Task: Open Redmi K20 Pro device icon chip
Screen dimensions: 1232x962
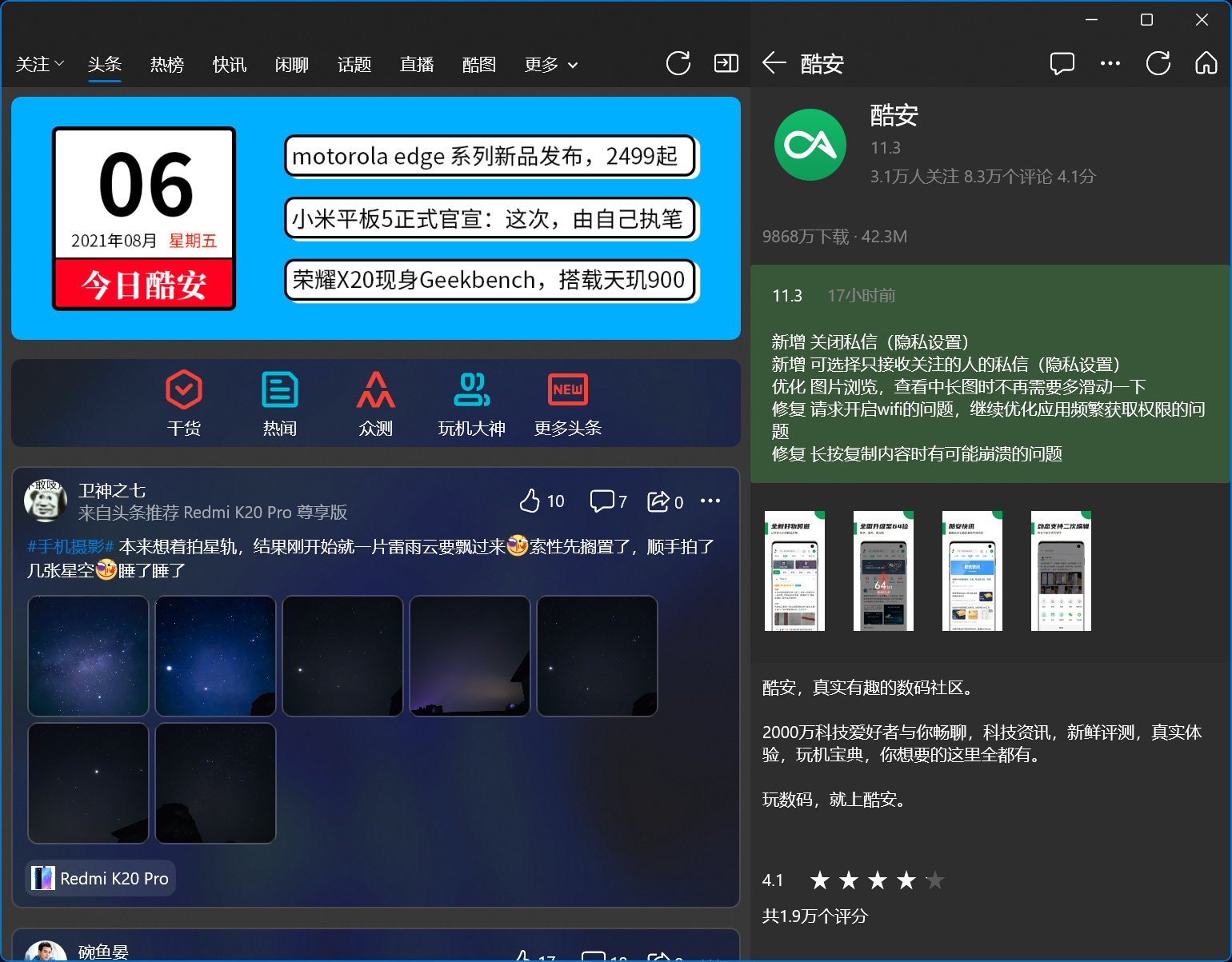Action: coord(101,878)
